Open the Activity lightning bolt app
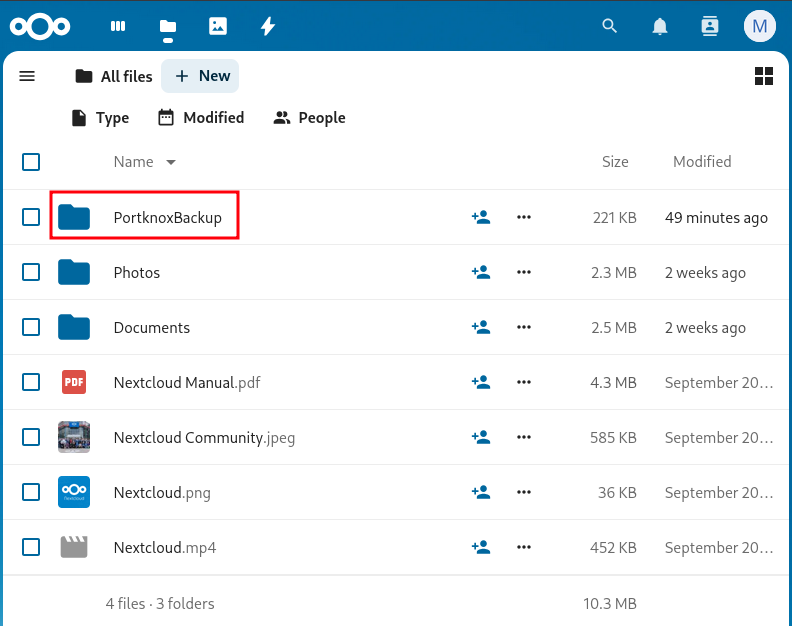Image resolution: width=792 pixels, height=626 pixels. (x=267, y=27)
